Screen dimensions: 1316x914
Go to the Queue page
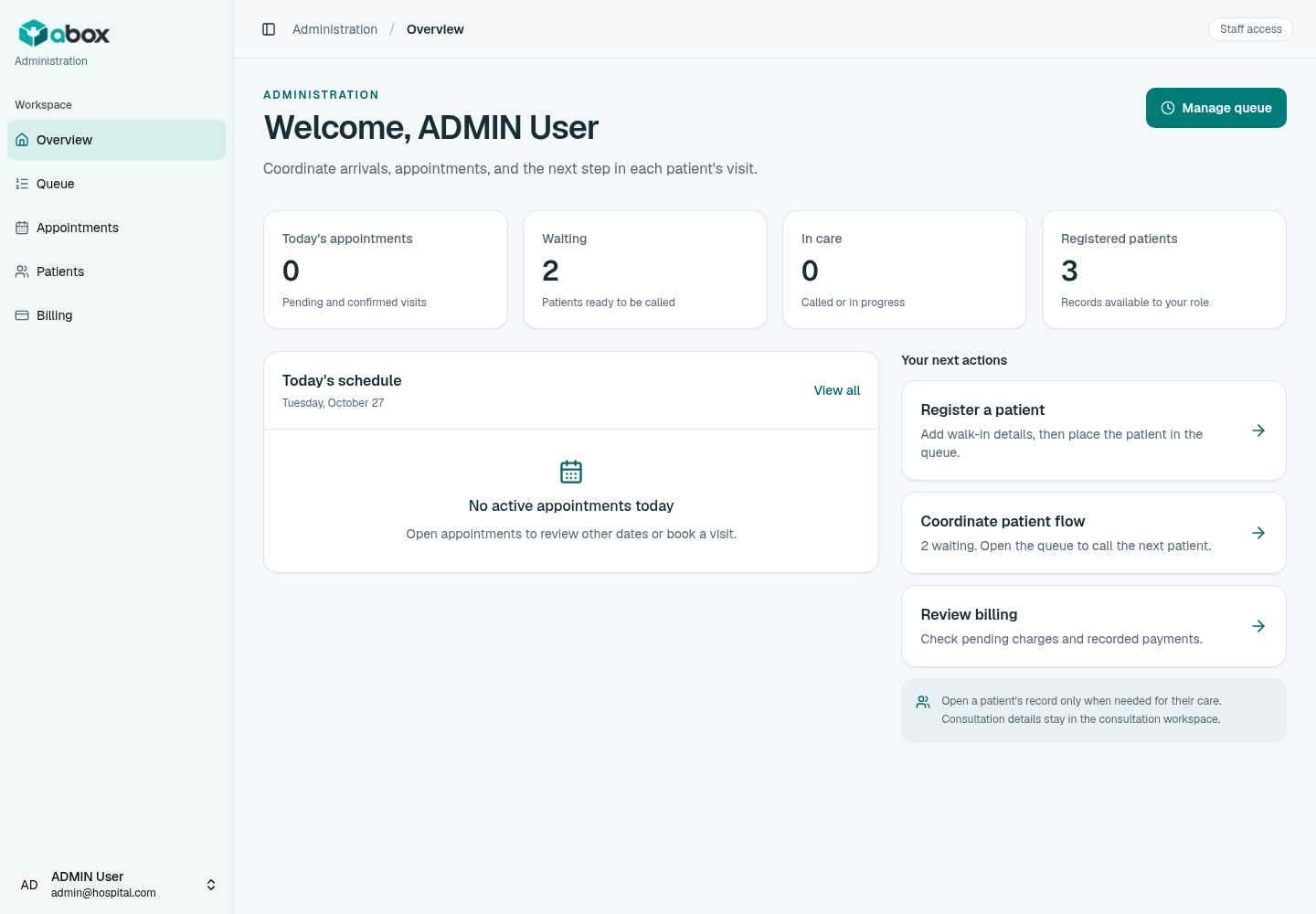(x=116, y=184)
